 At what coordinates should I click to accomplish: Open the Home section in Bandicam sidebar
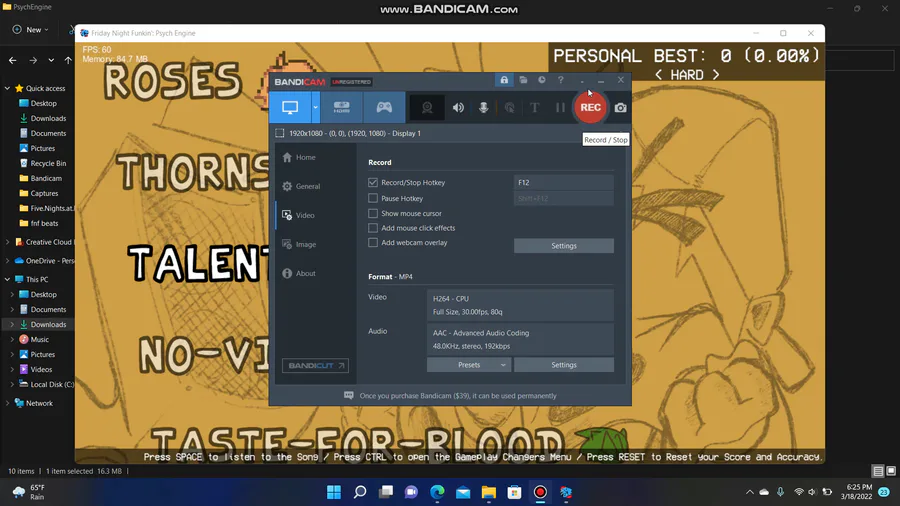316,157
